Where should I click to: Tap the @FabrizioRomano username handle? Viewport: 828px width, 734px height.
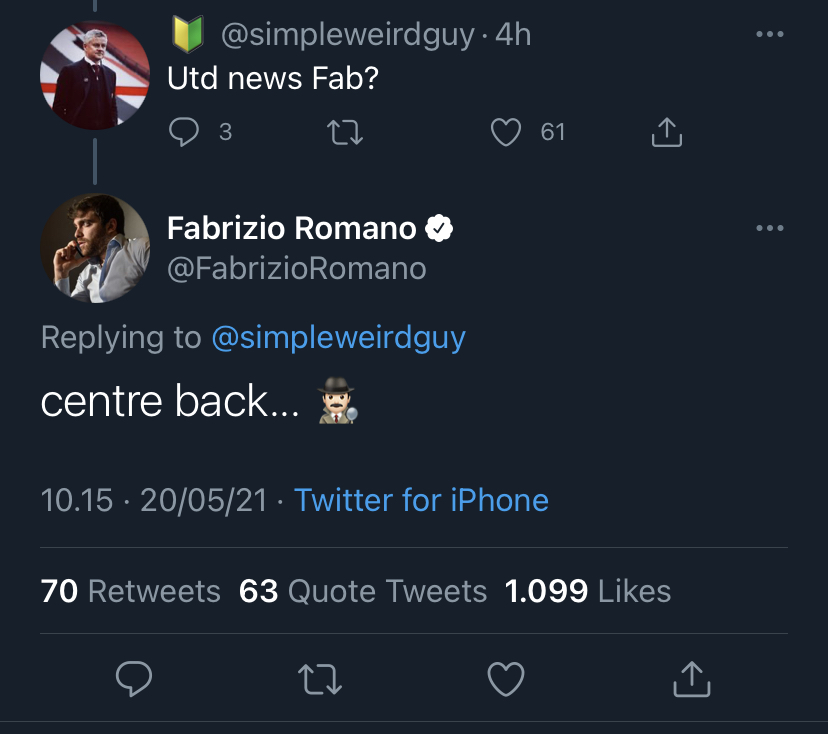coord(296,268)
